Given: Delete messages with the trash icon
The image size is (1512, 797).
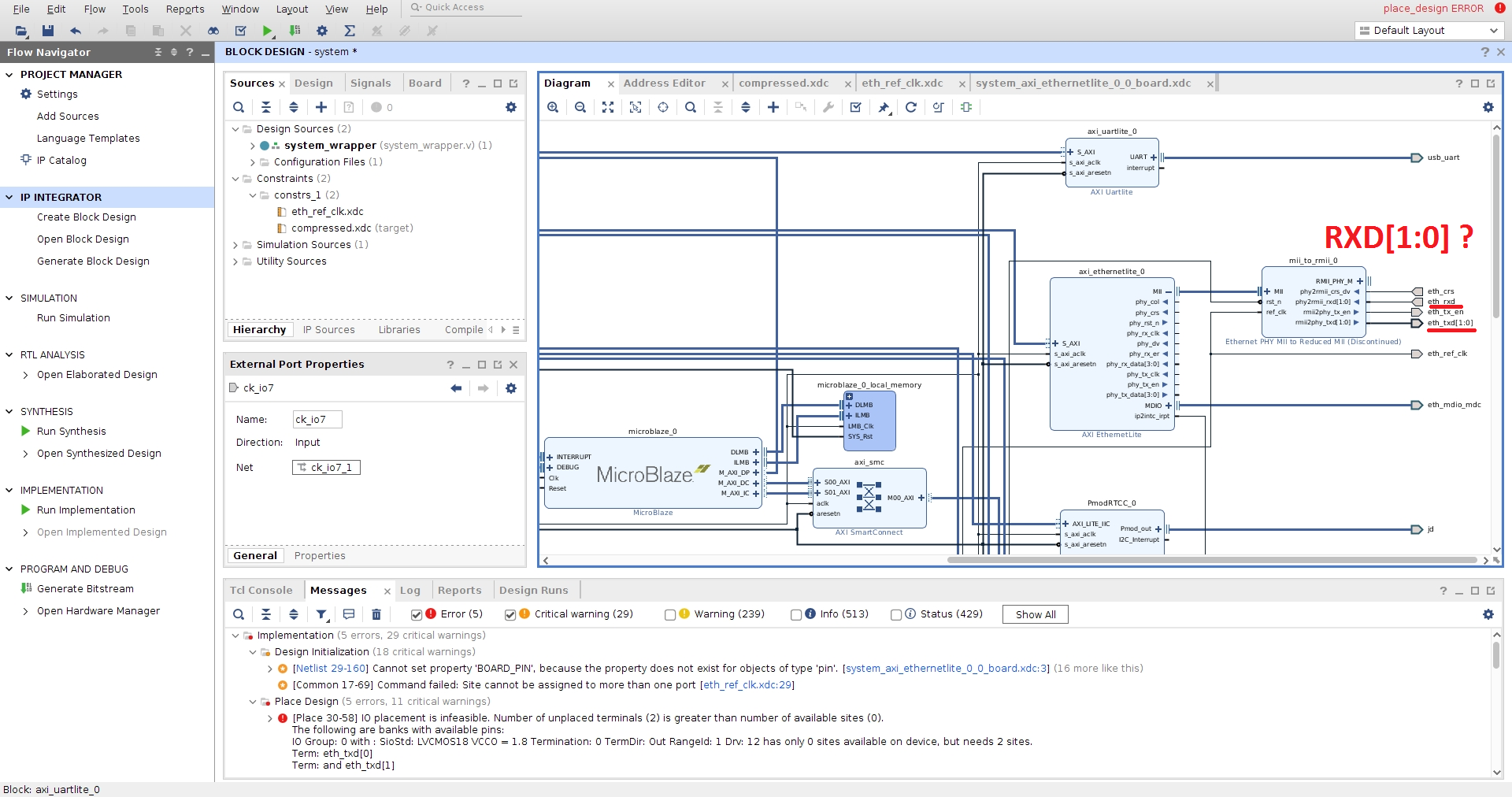Looking at the screenshot, I should pyautogui.click(x=376, y=614).
